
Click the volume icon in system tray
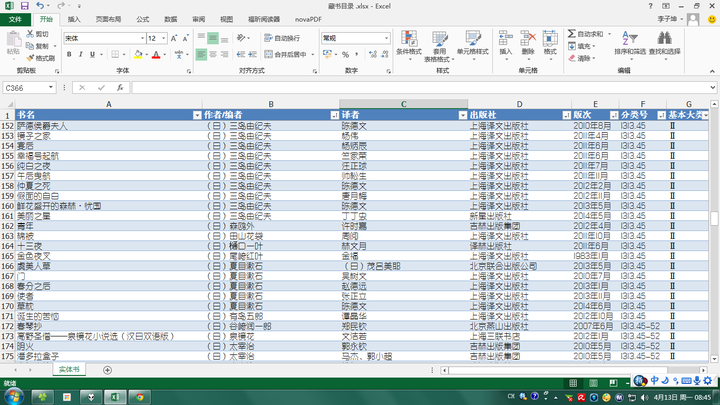(644, 398)
